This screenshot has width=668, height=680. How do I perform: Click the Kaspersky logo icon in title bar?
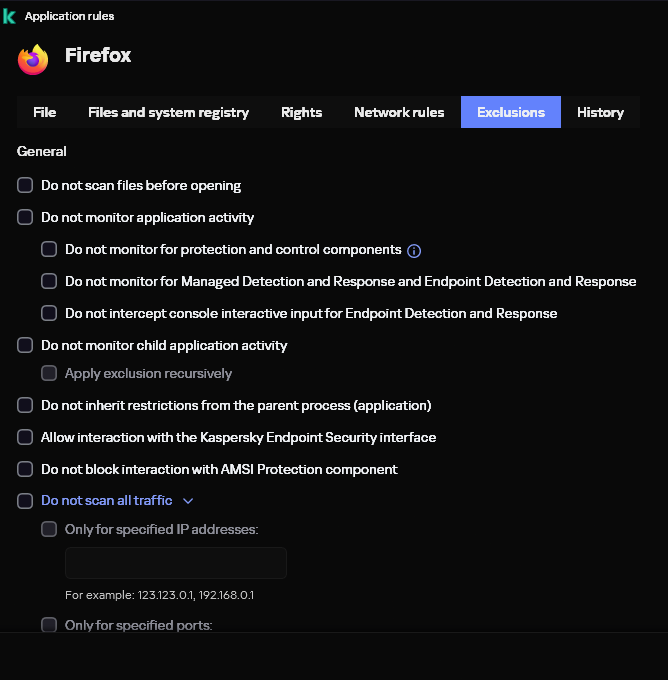point(9,16)
